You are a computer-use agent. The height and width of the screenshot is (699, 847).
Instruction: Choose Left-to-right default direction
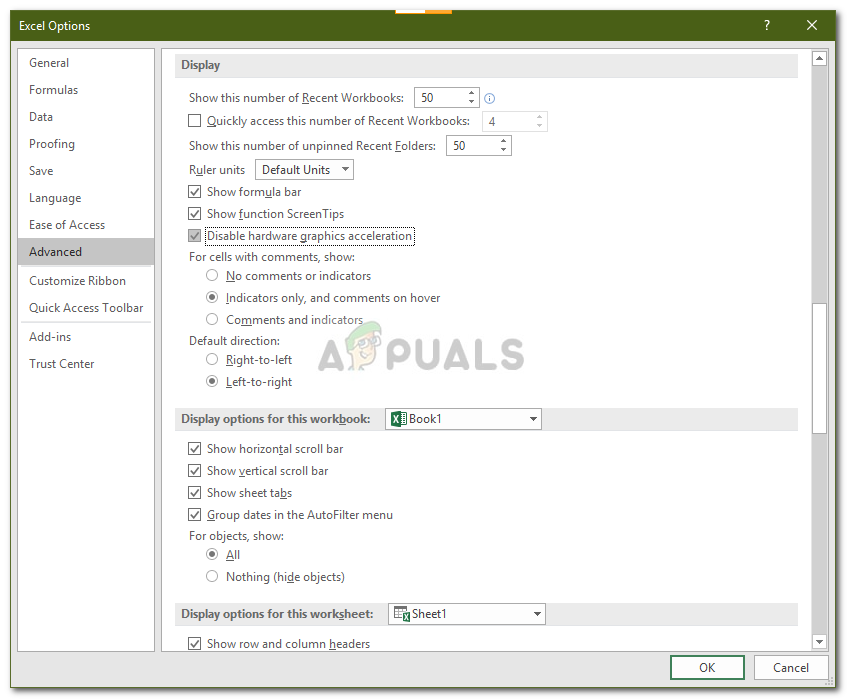[212, 382]
